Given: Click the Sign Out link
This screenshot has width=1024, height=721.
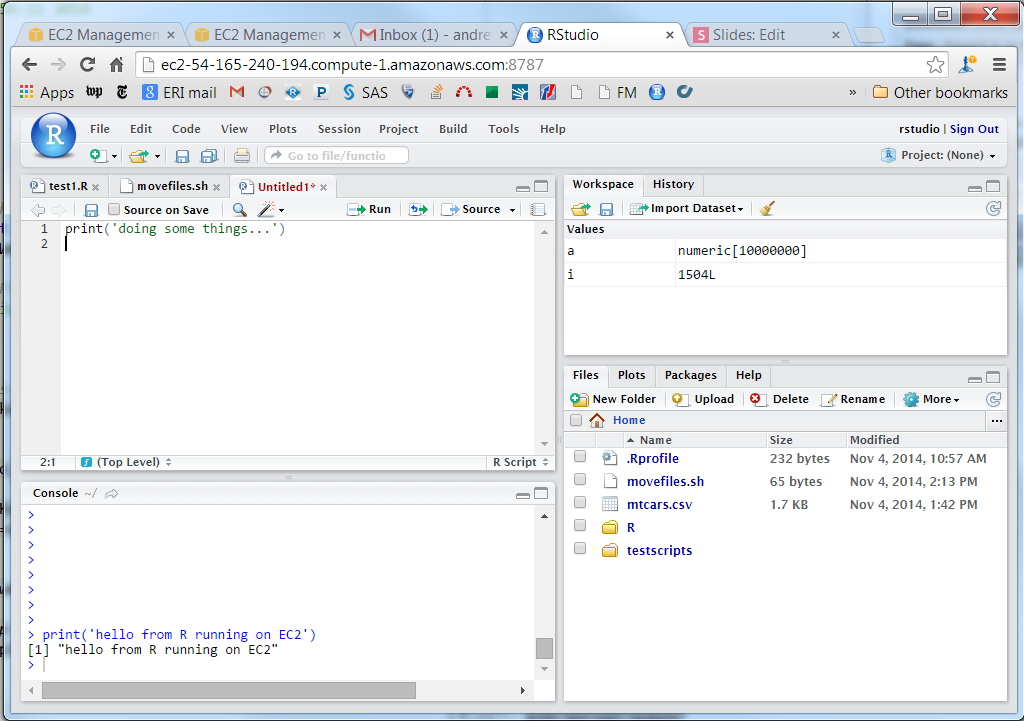Looking at the screenshot, I should coord(974,129).
